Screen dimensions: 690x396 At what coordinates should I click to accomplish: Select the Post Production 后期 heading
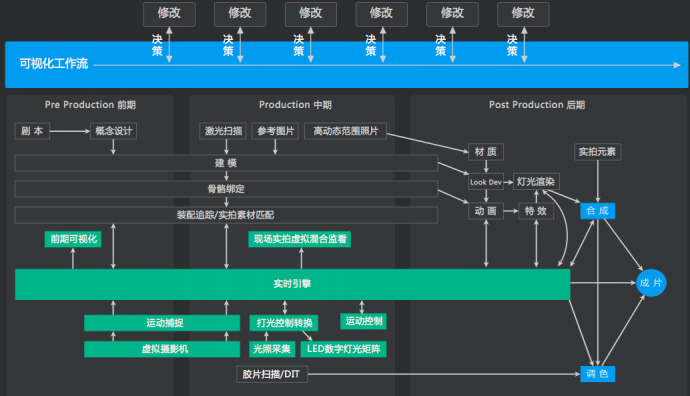tap(537, 105)
